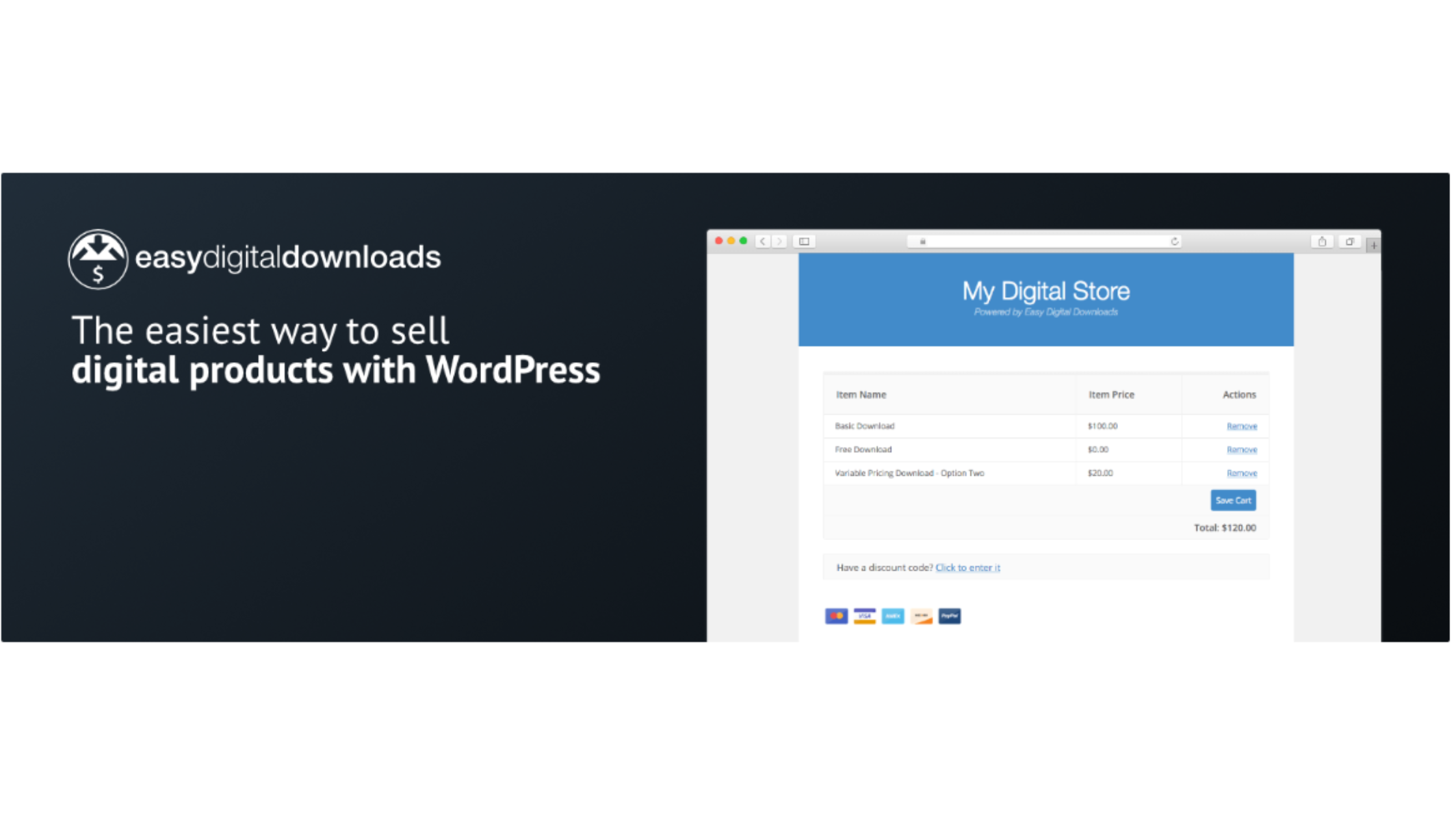
Task: Click the Easy Digital Downloads logo icon
Action: (97, 259)
